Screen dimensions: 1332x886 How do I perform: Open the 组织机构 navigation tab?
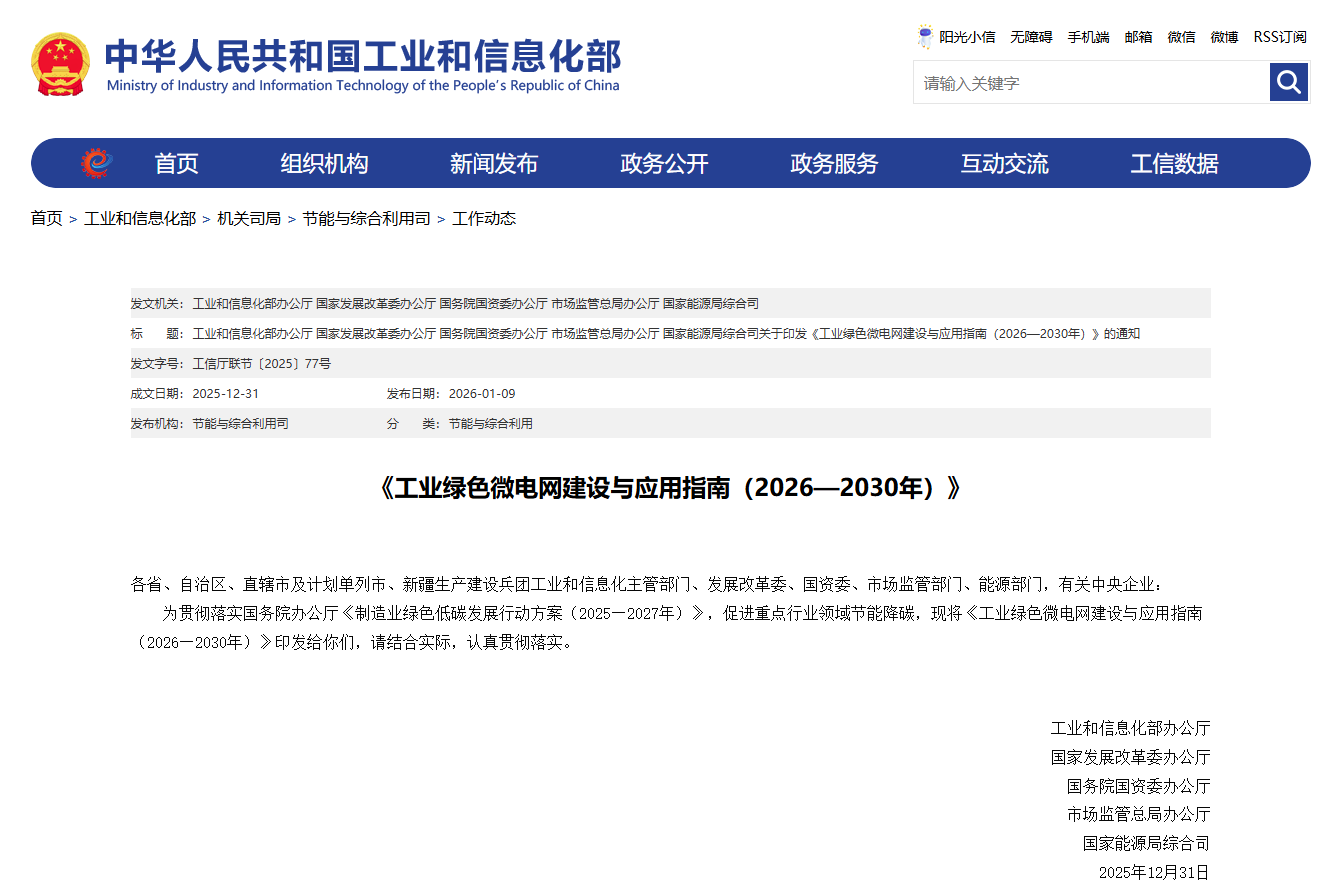324,164
